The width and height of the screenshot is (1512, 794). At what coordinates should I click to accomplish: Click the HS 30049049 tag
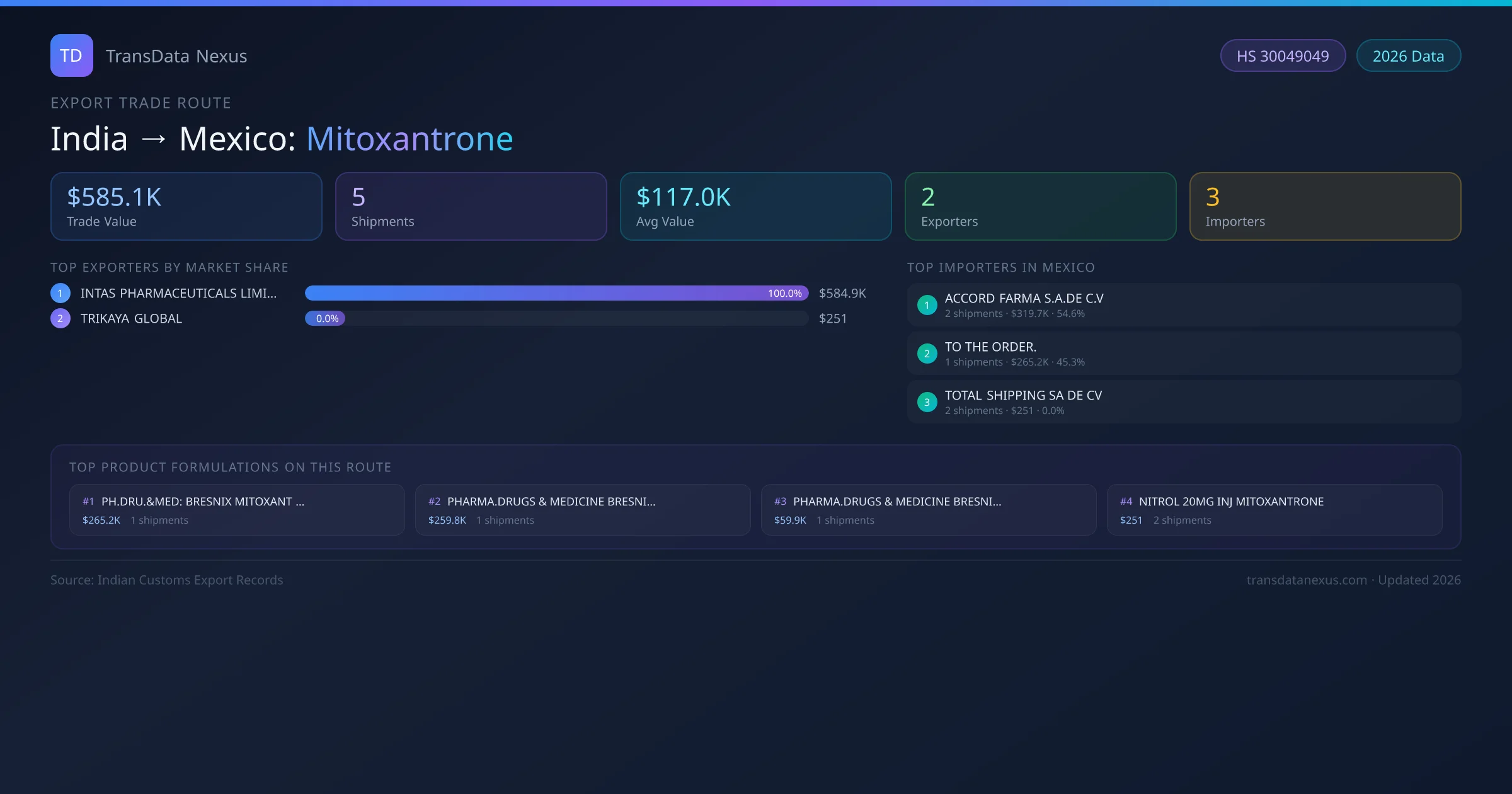tap(1282, 56)
